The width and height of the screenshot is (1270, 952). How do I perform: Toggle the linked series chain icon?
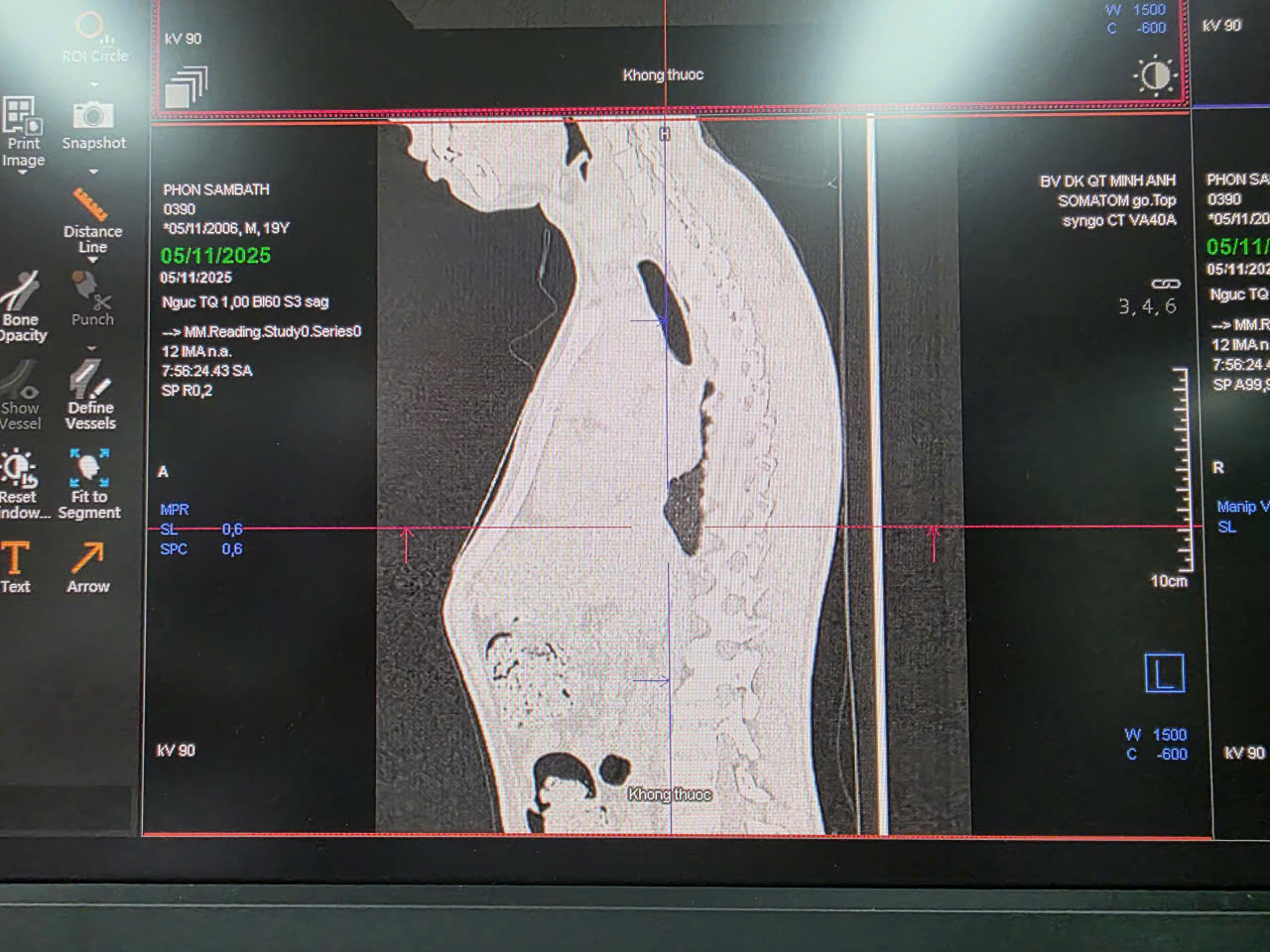point(1165,285)
